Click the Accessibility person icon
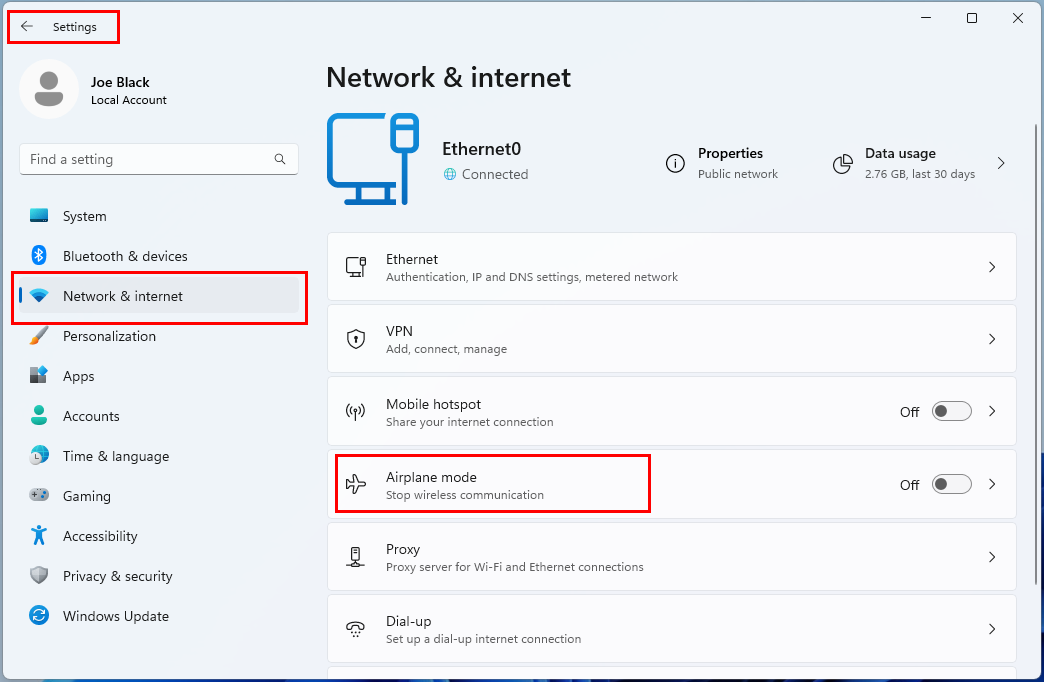The image size is (1044, 682). point(40,536)
